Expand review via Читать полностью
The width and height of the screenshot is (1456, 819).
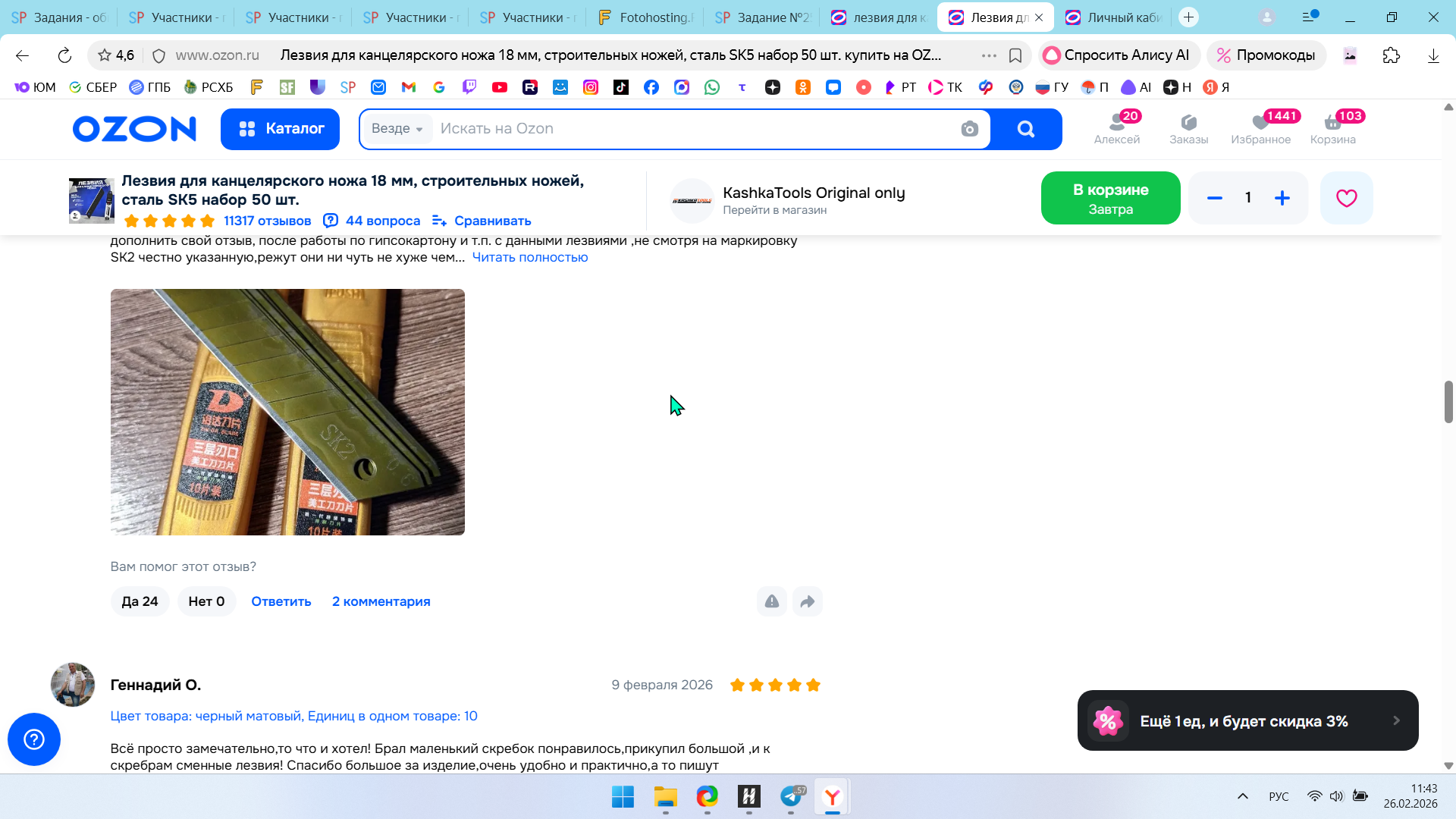click(x=529, y=257)
